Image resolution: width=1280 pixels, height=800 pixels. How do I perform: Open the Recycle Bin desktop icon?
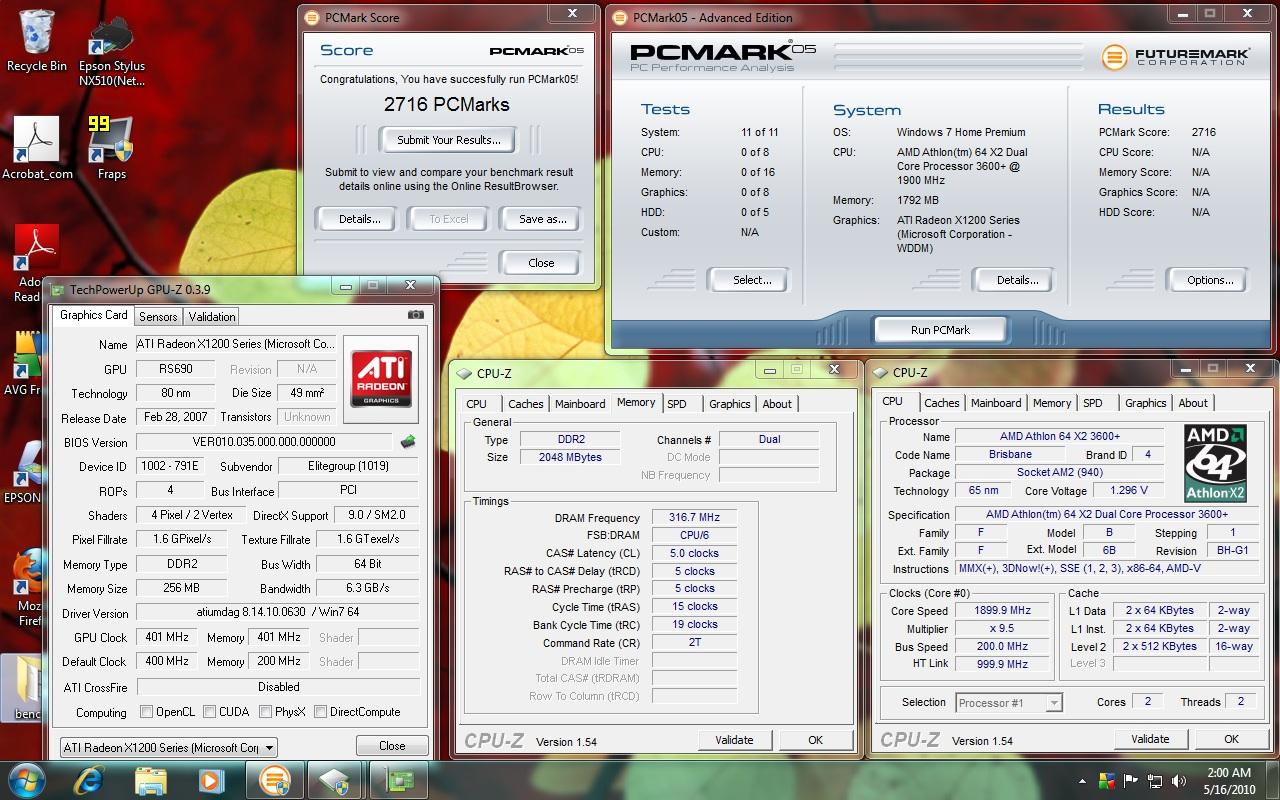click(37, 40)
